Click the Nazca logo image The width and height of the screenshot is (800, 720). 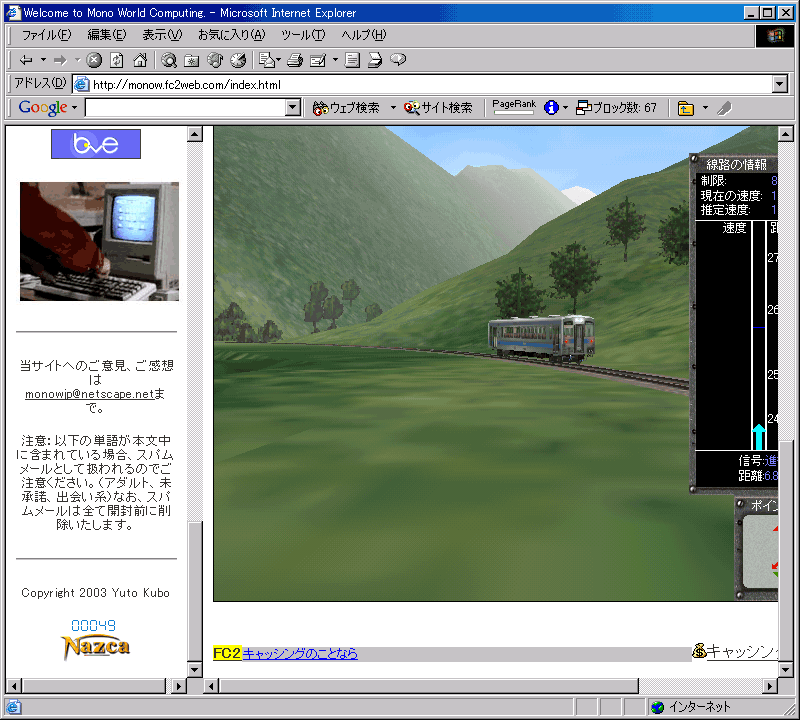point(95,647)
